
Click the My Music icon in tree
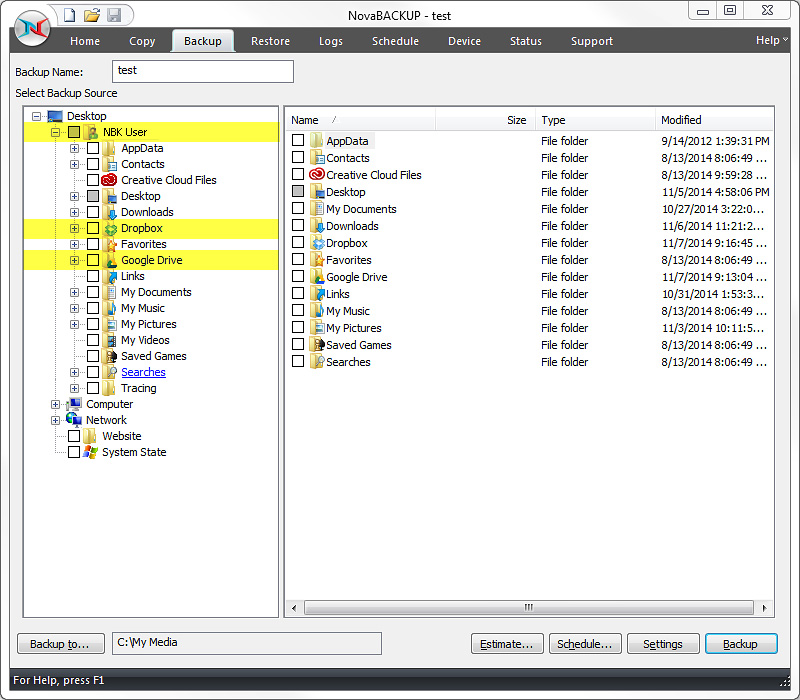tap(110, 309)
